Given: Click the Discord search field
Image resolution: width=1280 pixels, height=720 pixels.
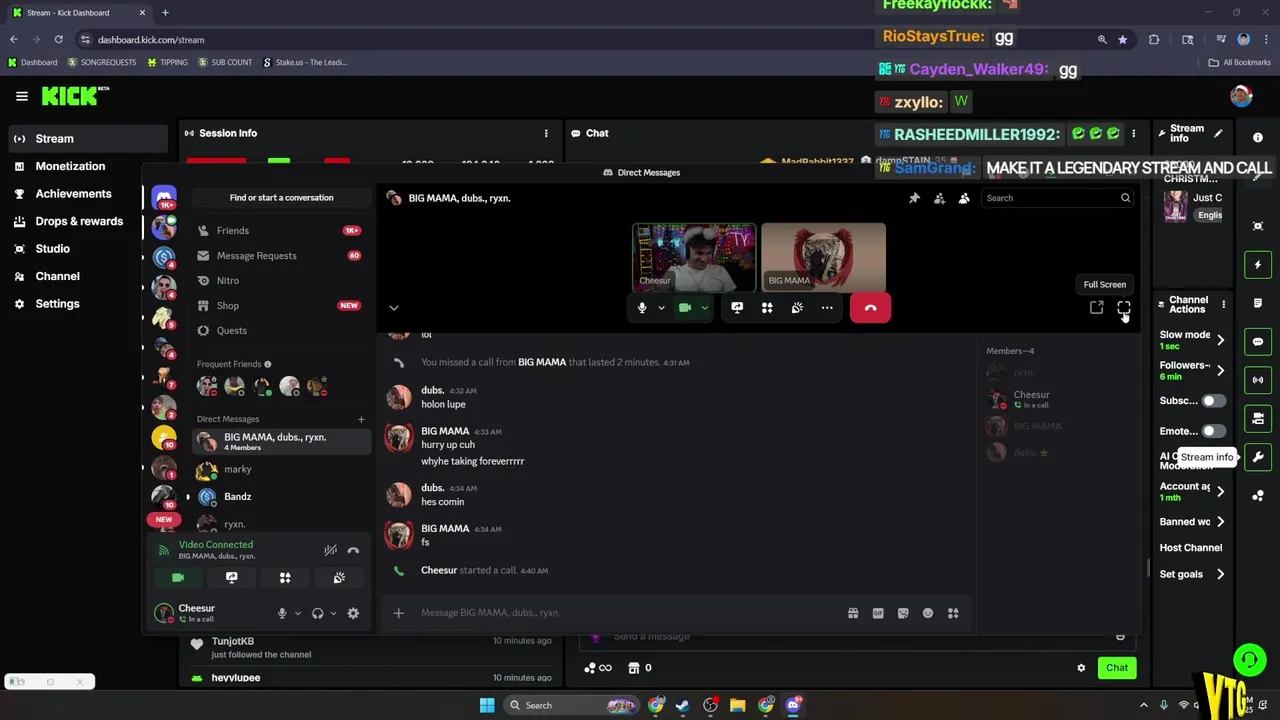Looking at the screenshot, I should point(1056,198).
